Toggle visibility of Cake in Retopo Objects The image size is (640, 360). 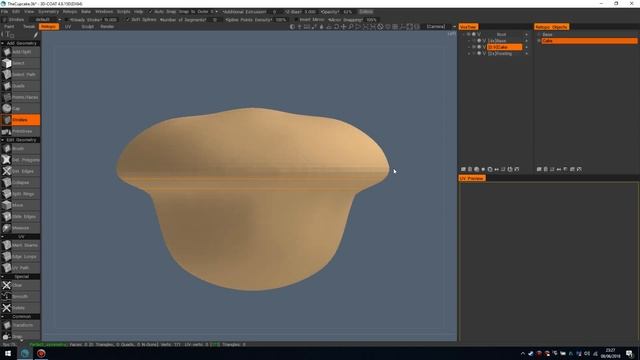click(x=539, y=41)
